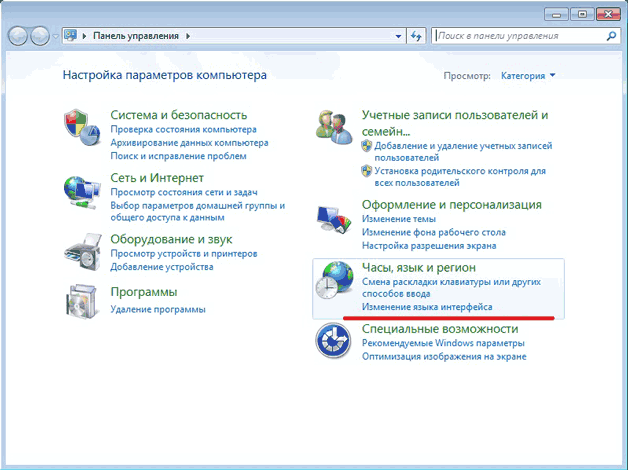Open 'Сеть и Интернет' category
Image resolution: width=628 pixels, height=470 pixels.
157,178
